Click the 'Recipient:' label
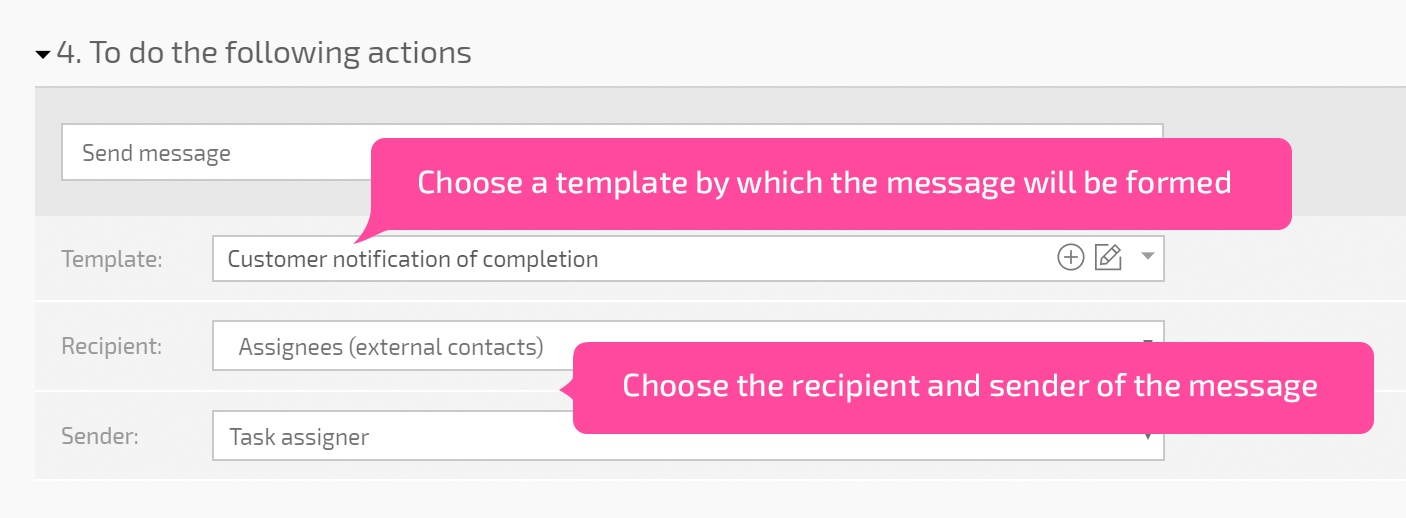 [x=112, y=347]
